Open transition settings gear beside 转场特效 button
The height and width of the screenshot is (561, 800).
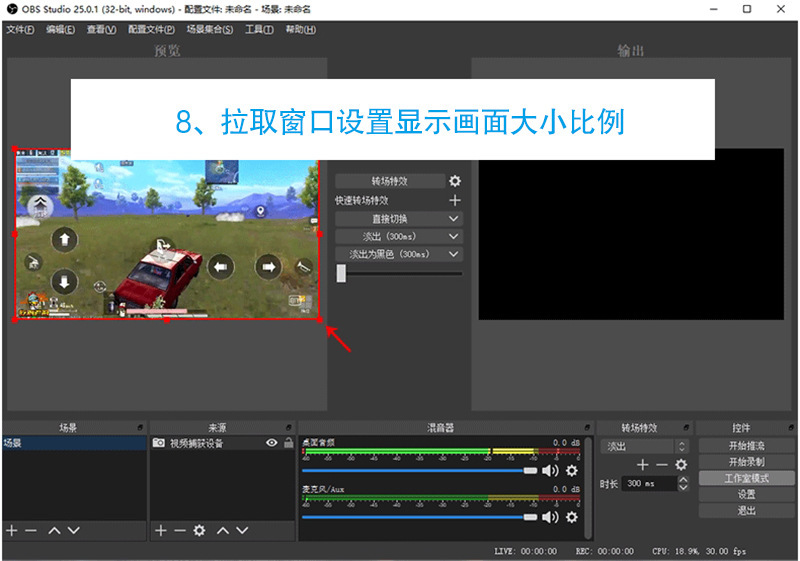tap(455, 181)
